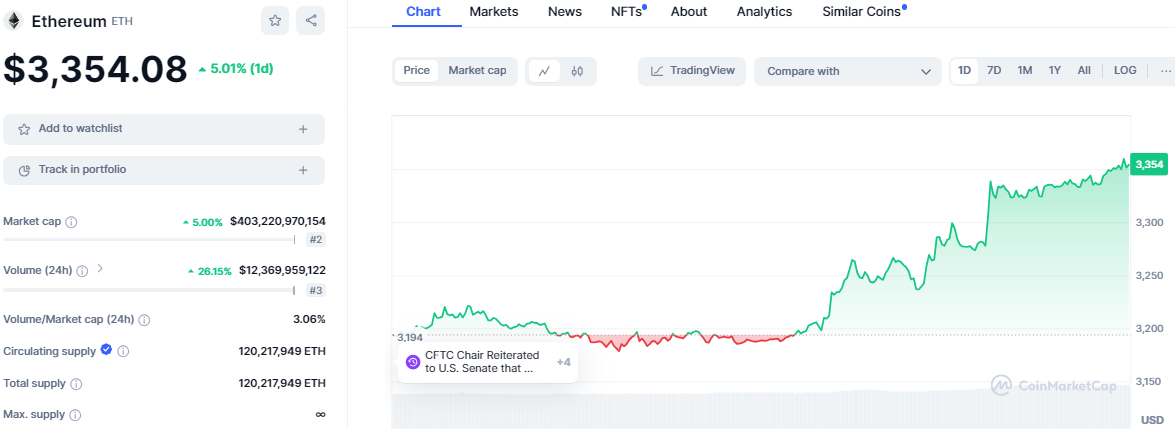
Task: Toggle the LOG scale option
Action: click(1125, 70)
